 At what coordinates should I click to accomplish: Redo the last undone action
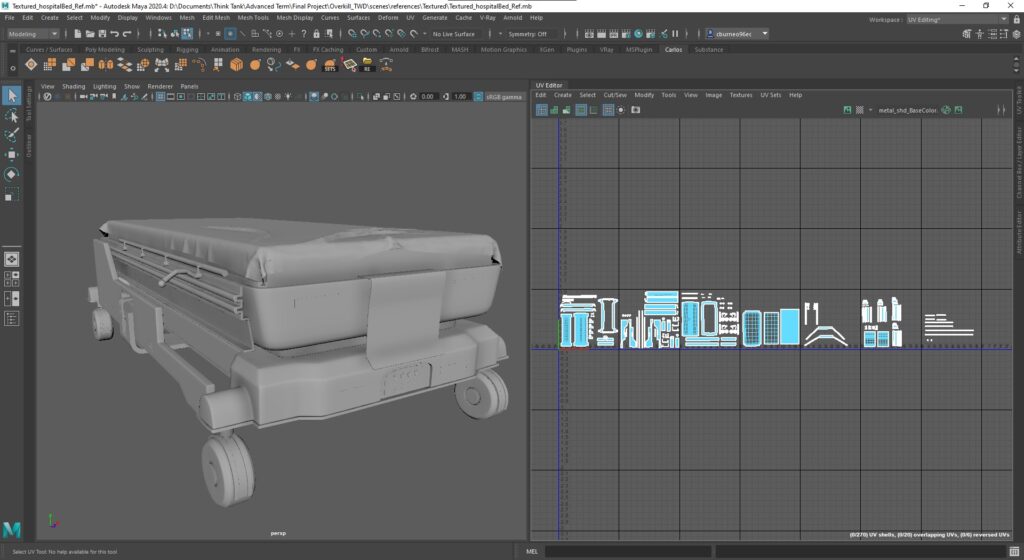coord(127,34)
